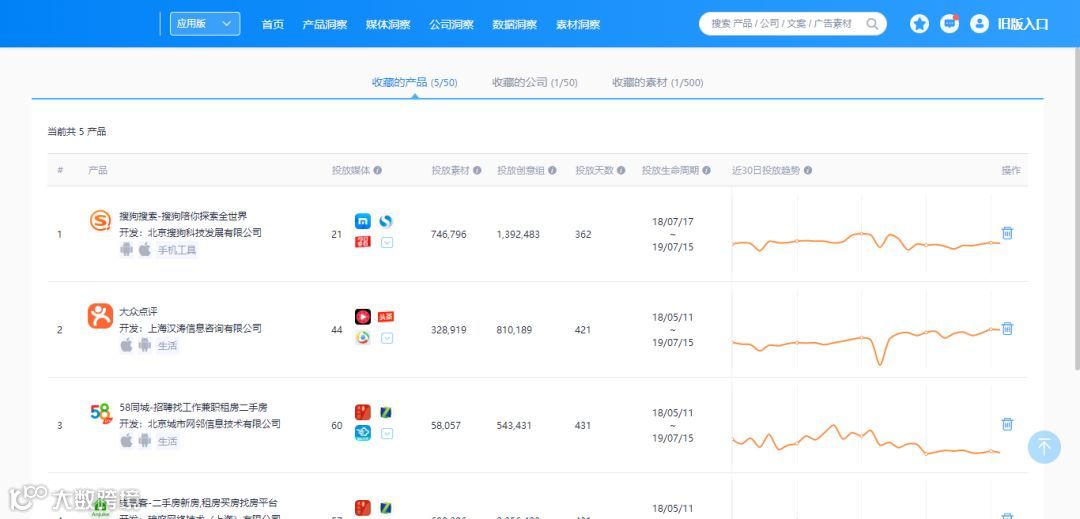
Task: Click the 旧版入口 link
Action: (x=1023, y=24)
